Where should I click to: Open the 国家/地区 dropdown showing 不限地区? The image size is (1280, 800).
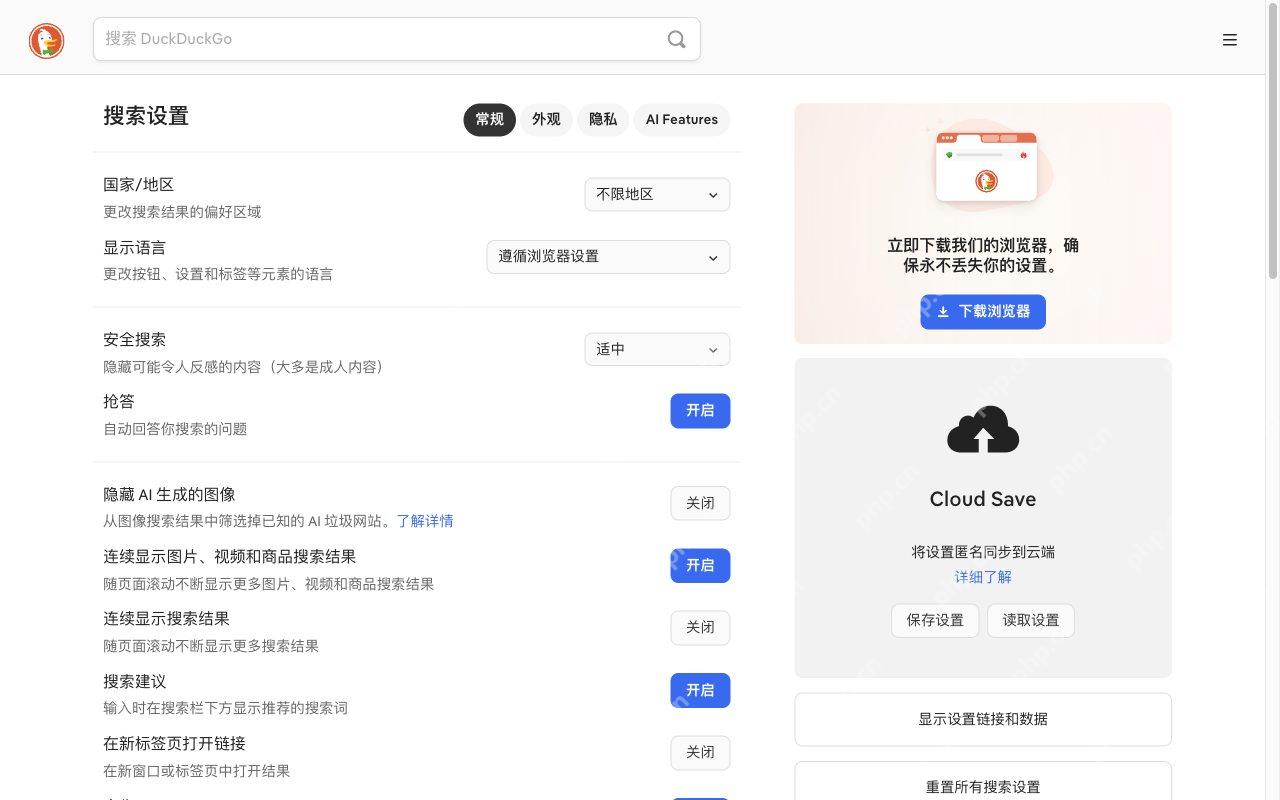(x=657, y=195)
